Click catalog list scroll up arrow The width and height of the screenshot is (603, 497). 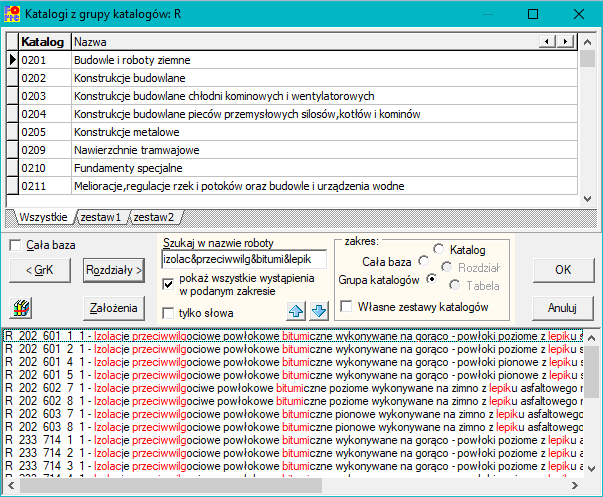(587, 42)
